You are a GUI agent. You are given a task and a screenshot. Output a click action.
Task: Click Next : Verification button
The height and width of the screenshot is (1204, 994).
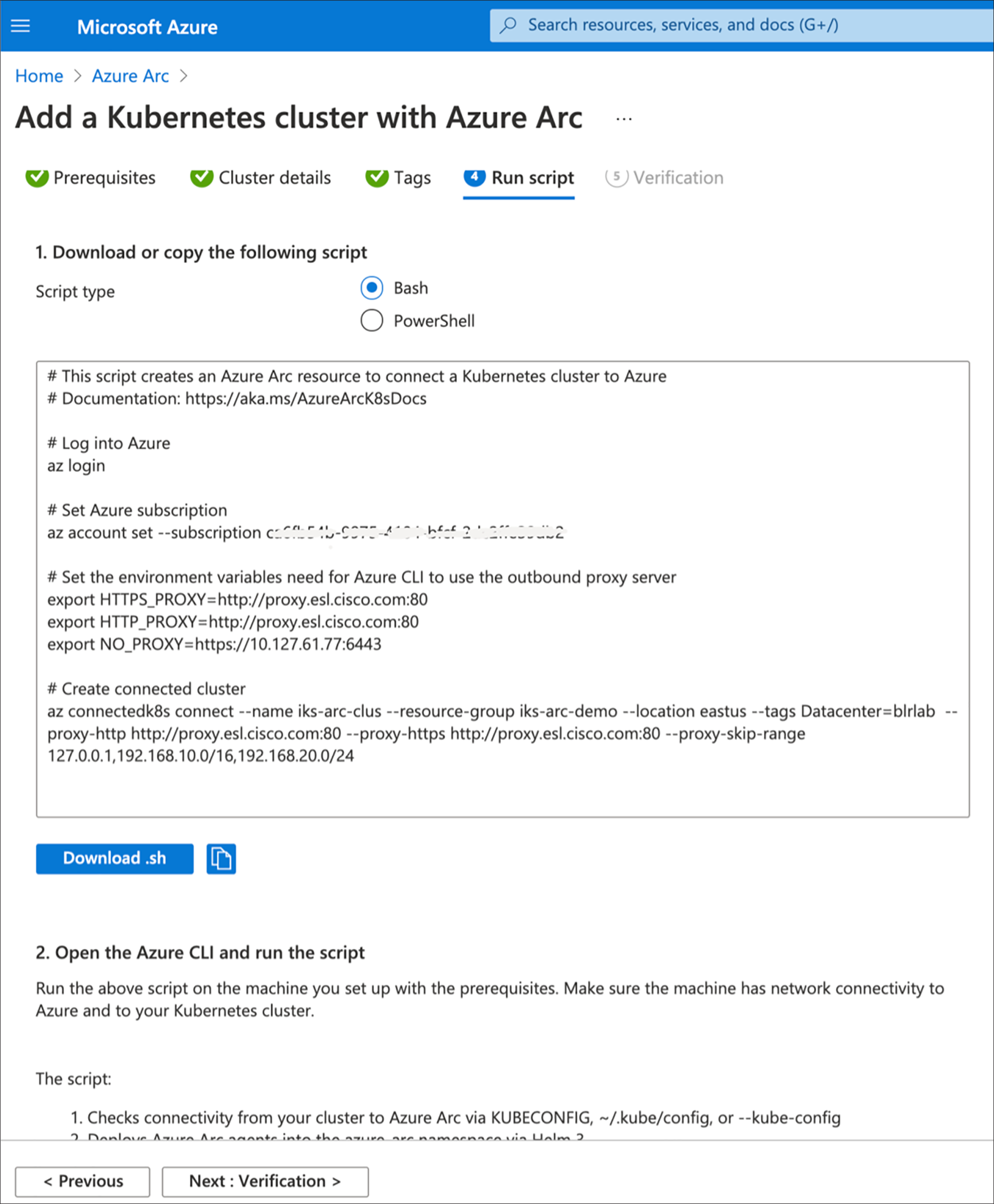pos(265,1181)
